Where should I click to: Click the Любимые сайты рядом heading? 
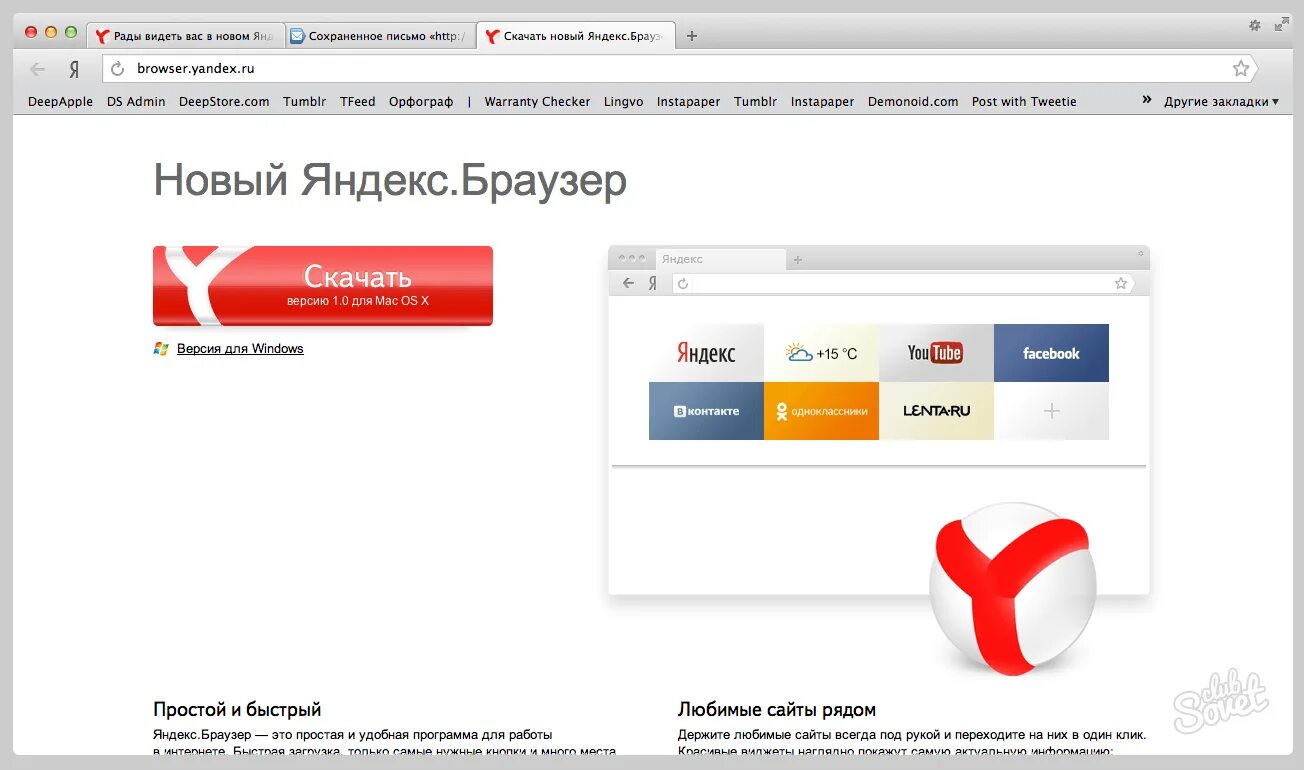[x=777, y=710]
